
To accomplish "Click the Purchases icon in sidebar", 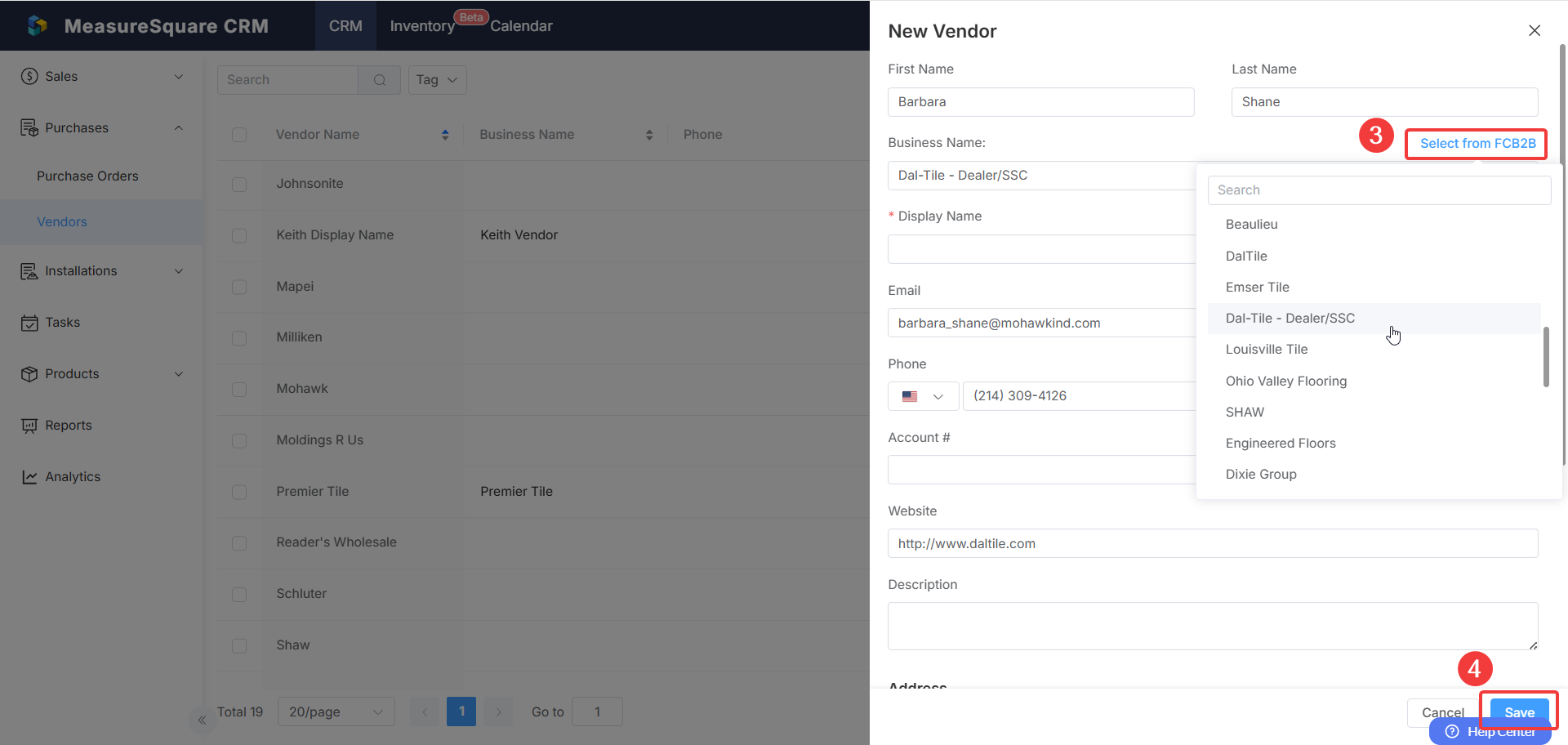I will tap(29, 127).
